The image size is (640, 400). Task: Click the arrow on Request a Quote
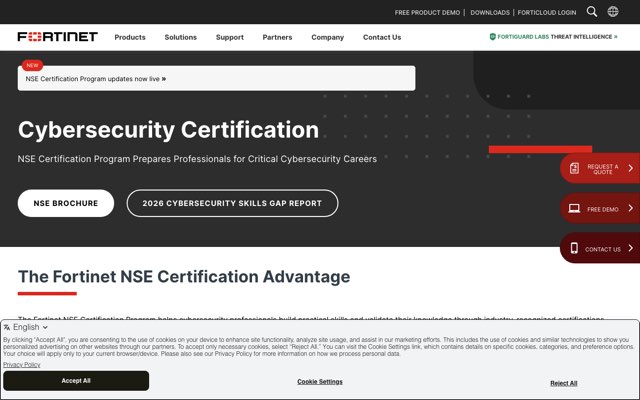pos(631,168)
